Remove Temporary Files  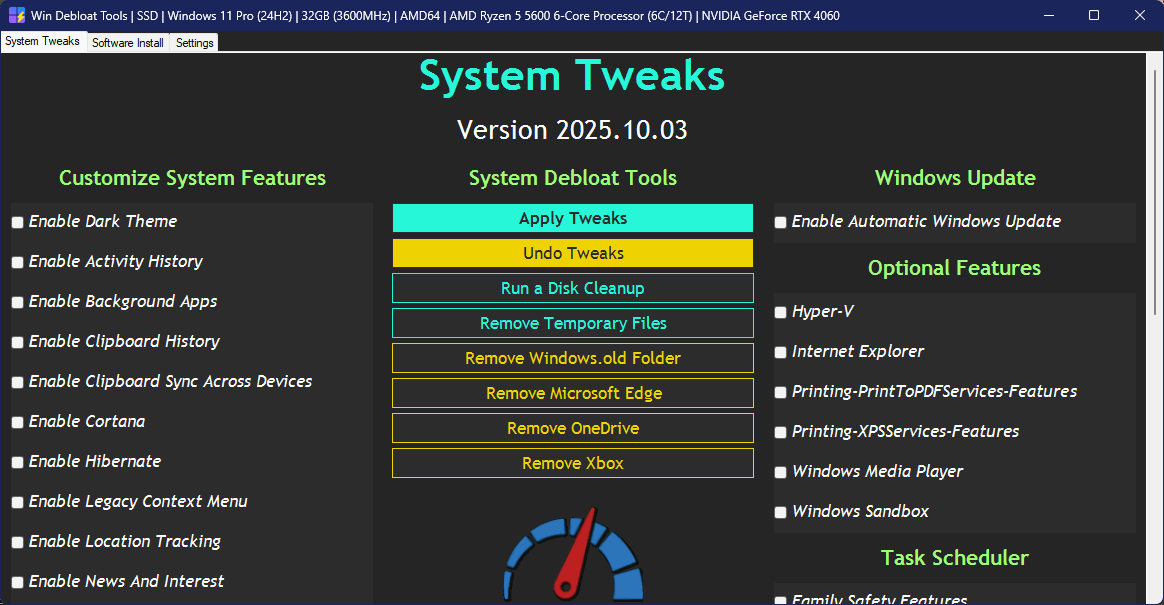click(x=572, y=323)
